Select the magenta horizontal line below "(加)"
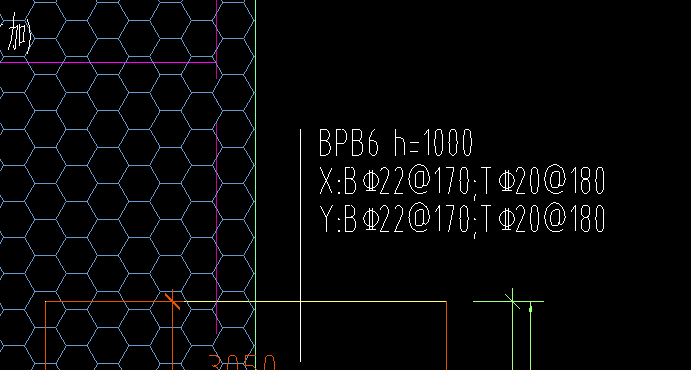 pyautogui.click(x=108, y=62)
